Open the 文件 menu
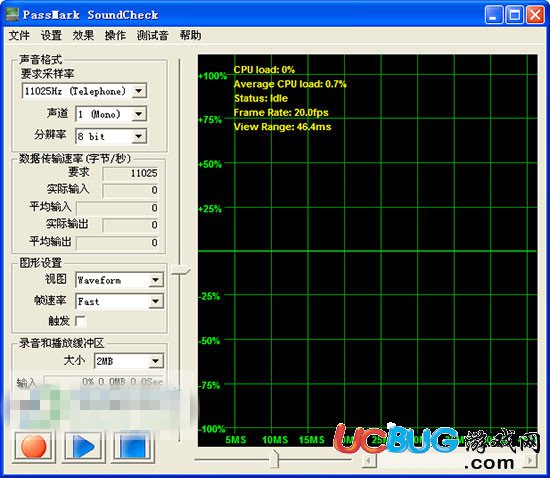550x478 pixels. [19, 35]
